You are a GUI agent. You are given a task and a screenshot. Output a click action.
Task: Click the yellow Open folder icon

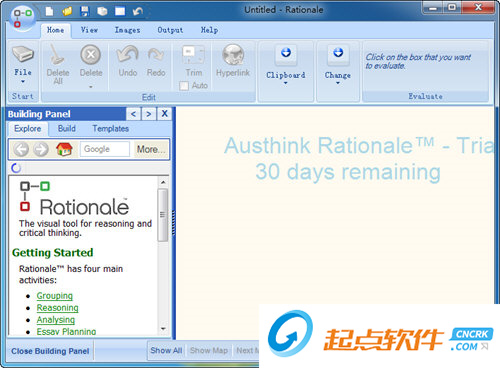67,12
